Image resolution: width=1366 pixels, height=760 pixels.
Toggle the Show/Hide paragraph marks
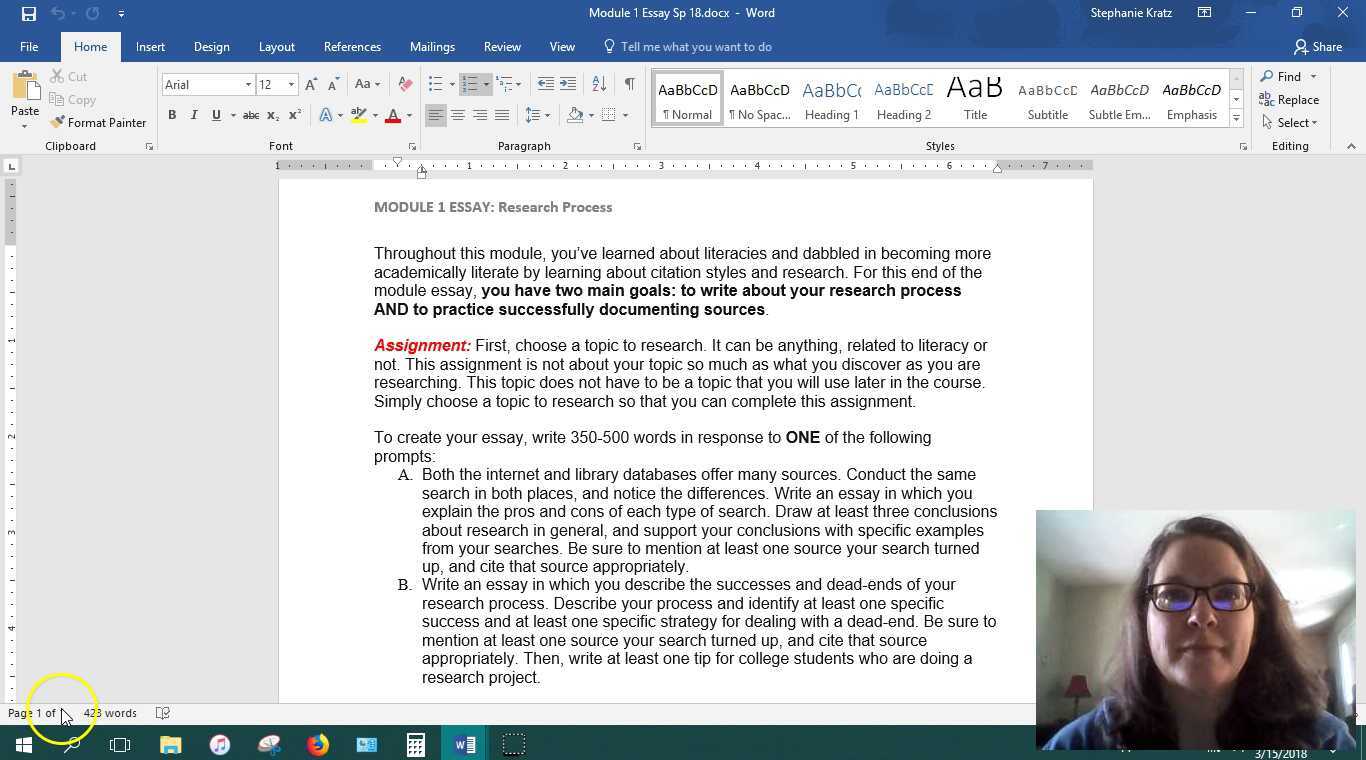pyautogui.click(x=629, y=84)
